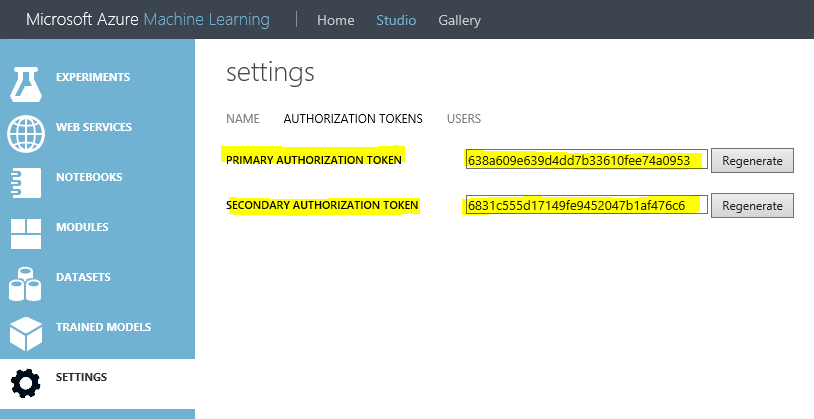The height and width of the screenshot is (419, 814).
Task: Click the secondary authorization token field
Action: (586, 205)
